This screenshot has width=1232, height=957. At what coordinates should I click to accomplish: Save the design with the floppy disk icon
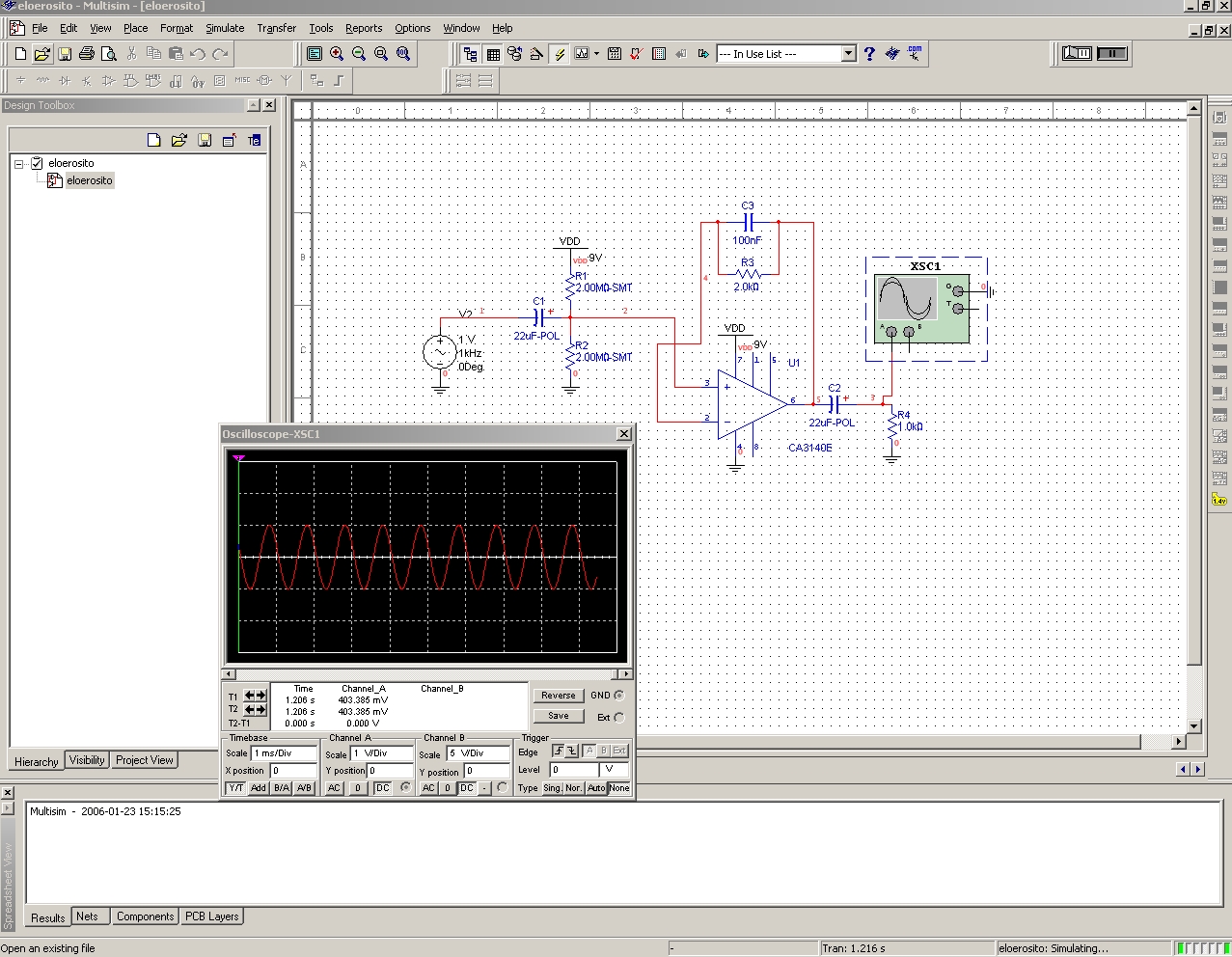[x=65, y=54]
